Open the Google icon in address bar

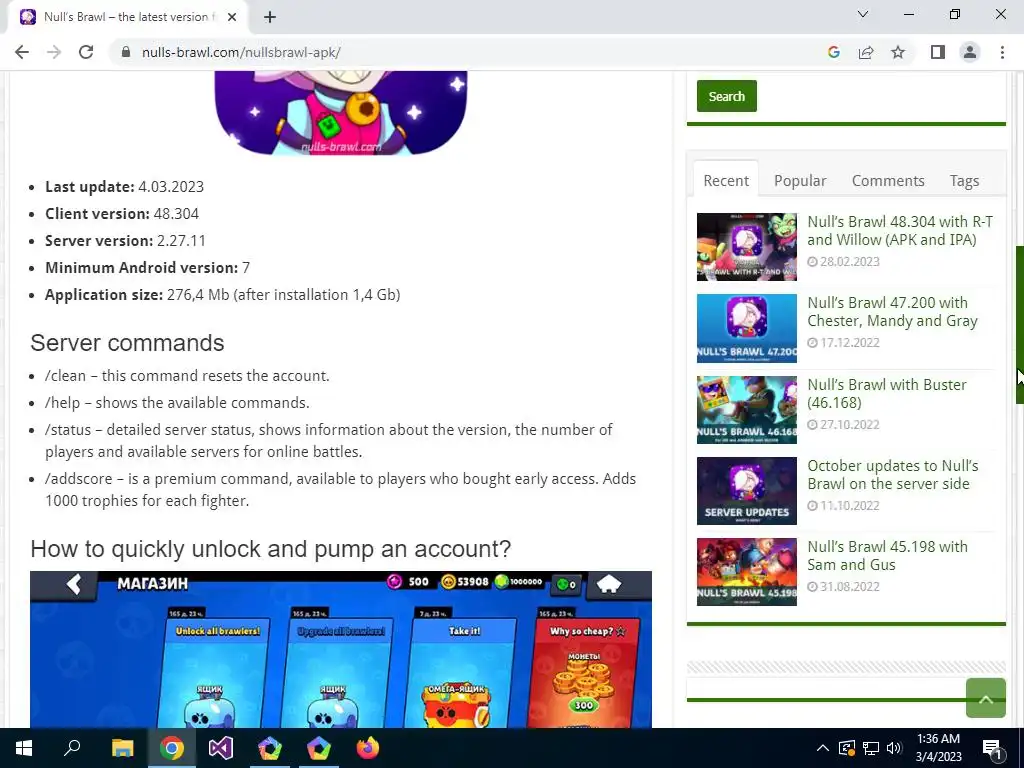833,52
